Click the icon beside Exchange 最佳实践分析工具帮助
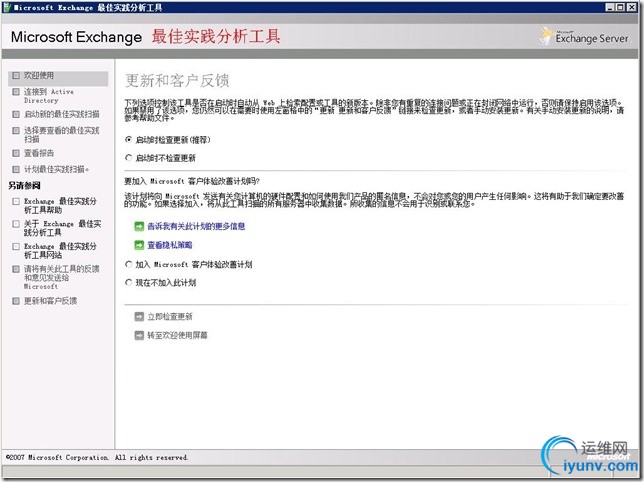Screen dimensions: 644x482 [x=16, y=201]
